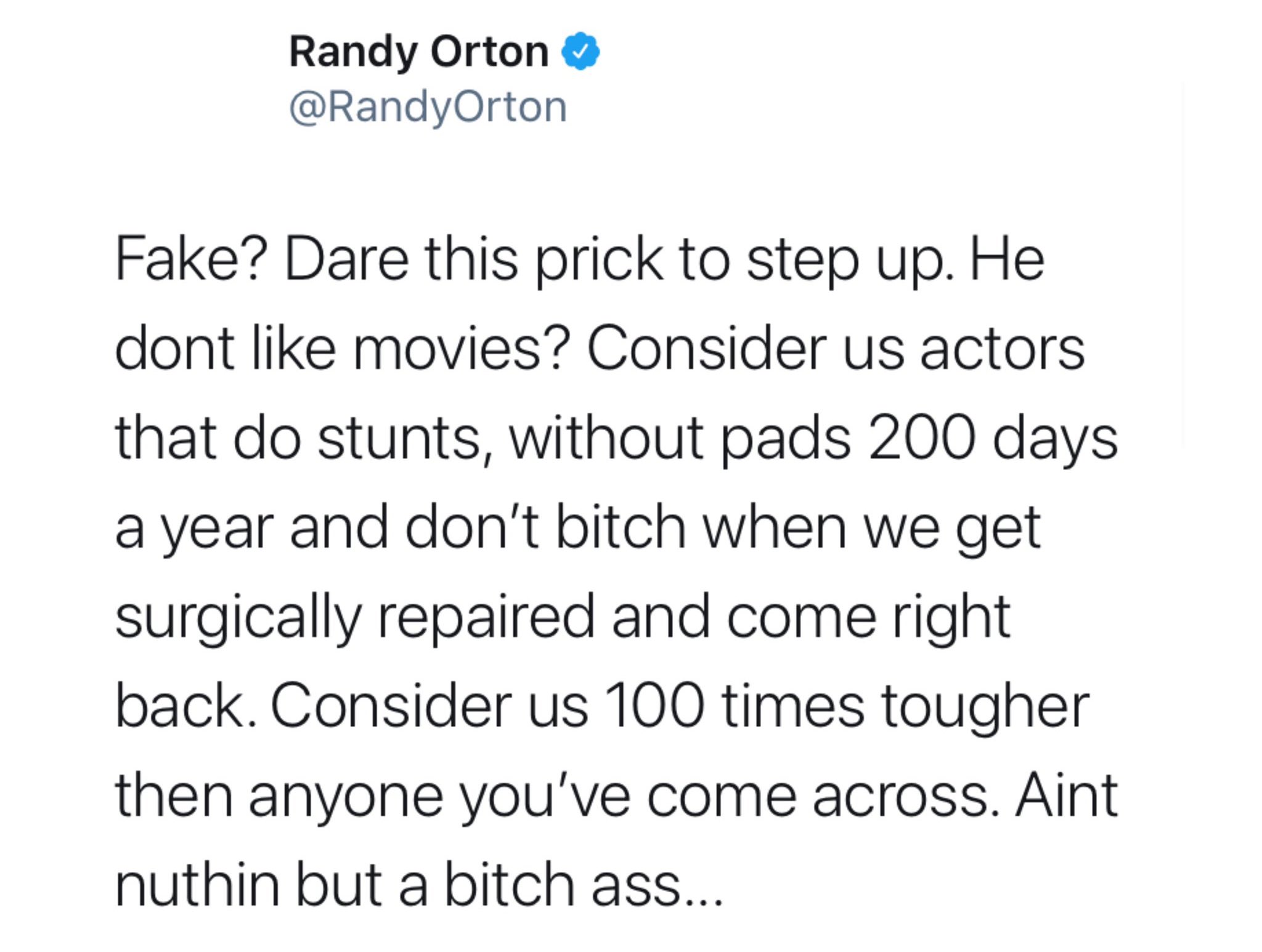The image size is (1262, 952).
Task: Click the word "repaired" in tweet
Action: coord(486,617)
